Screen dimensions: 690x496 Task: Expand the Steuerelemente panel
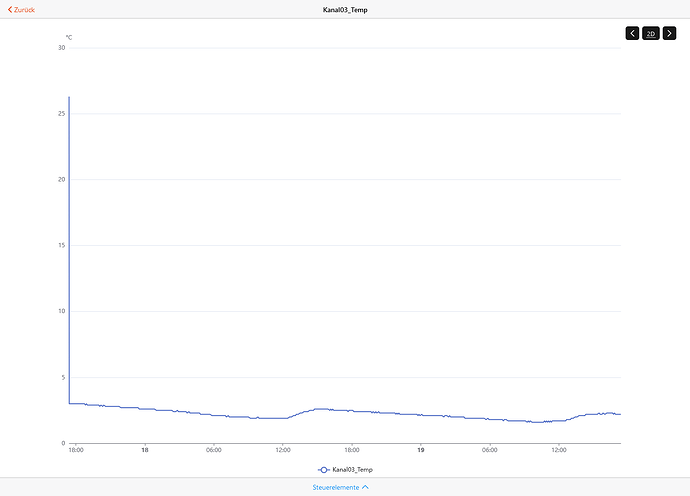(341, 487)
